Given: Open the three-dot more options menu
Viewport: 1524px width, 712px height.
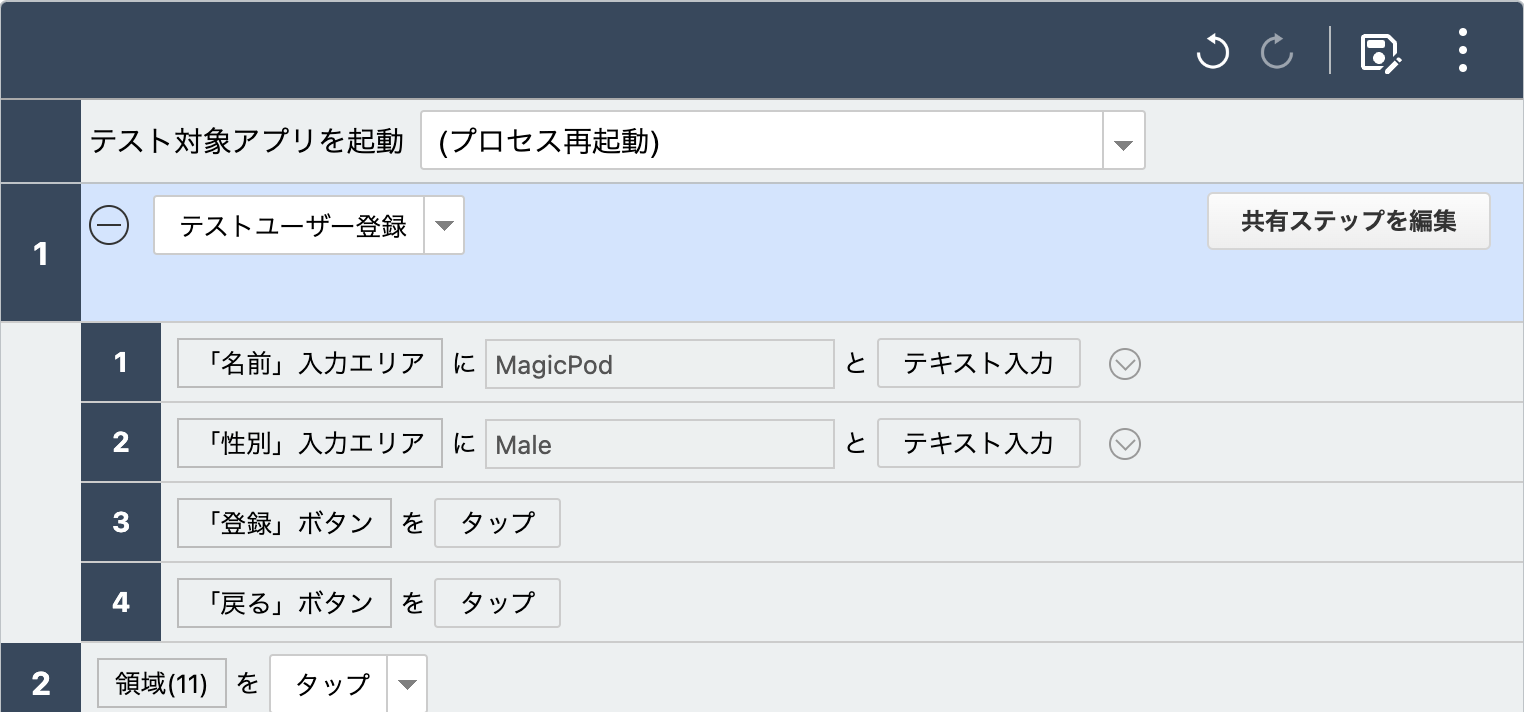Looking at the screenshot, I should pyautogui.click(x=1462, y=50).
